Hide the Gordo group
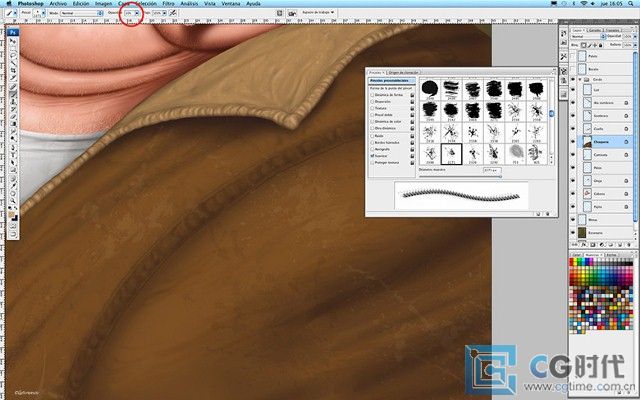640x400 pixels. tap(573, 79)
